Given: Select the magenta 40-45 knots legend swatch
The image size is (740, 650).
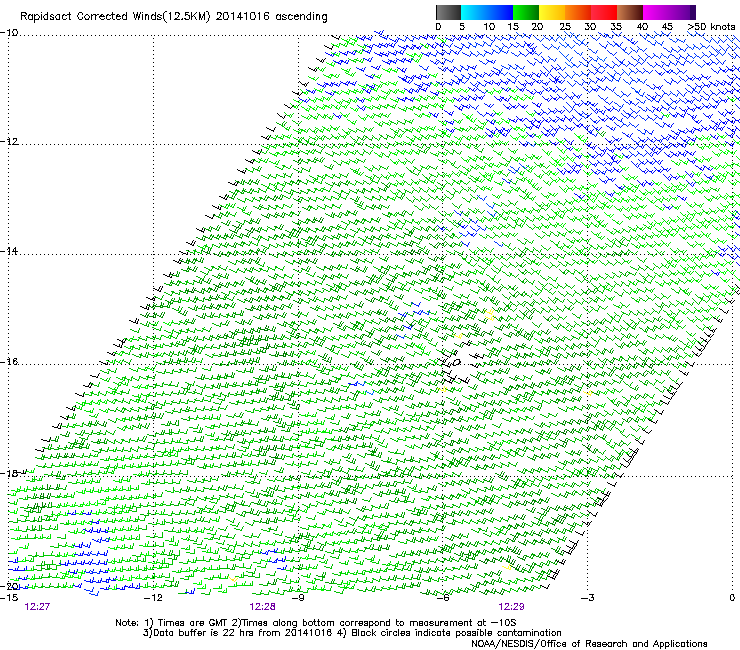Looking at the screenshot, I should point(656,12).
